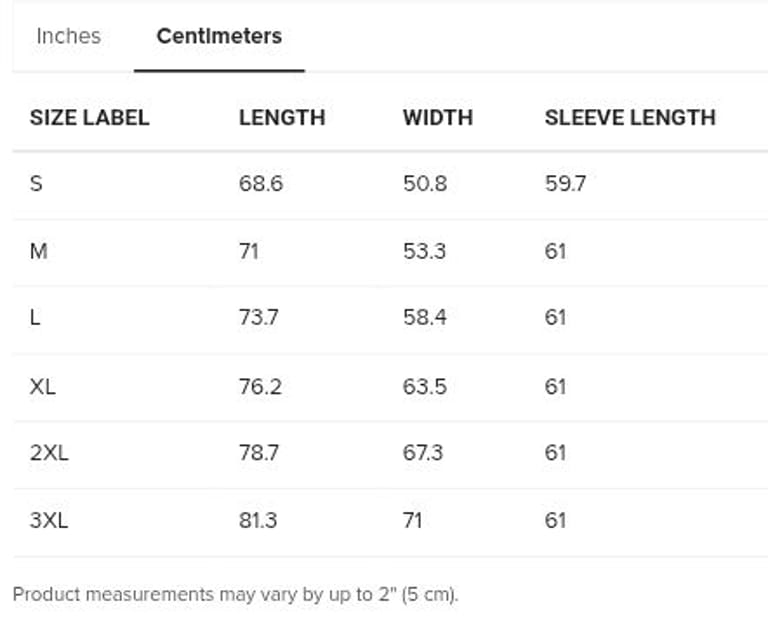The height and width of the screenshot is (639, 768).
Task: Click the 50.8 width value
Action: point(424,184)
